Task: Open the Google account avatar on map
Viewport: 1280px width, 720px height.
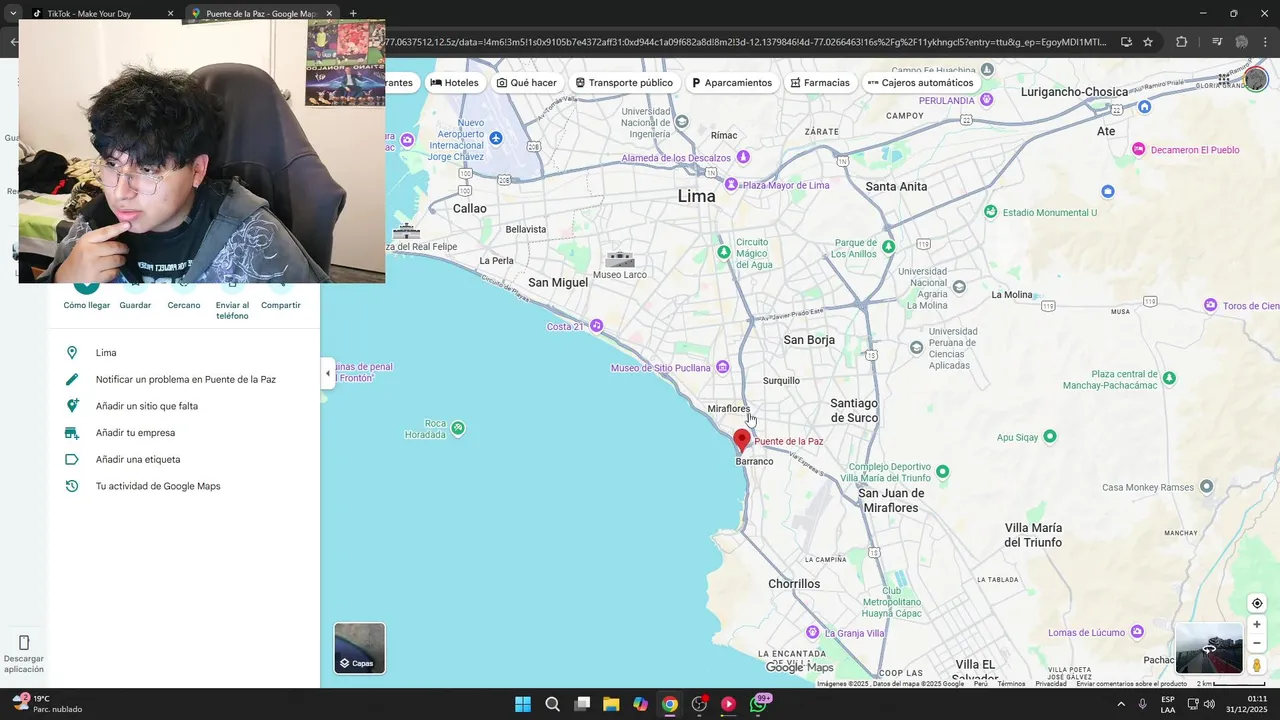Action: tap(1256, 79)
